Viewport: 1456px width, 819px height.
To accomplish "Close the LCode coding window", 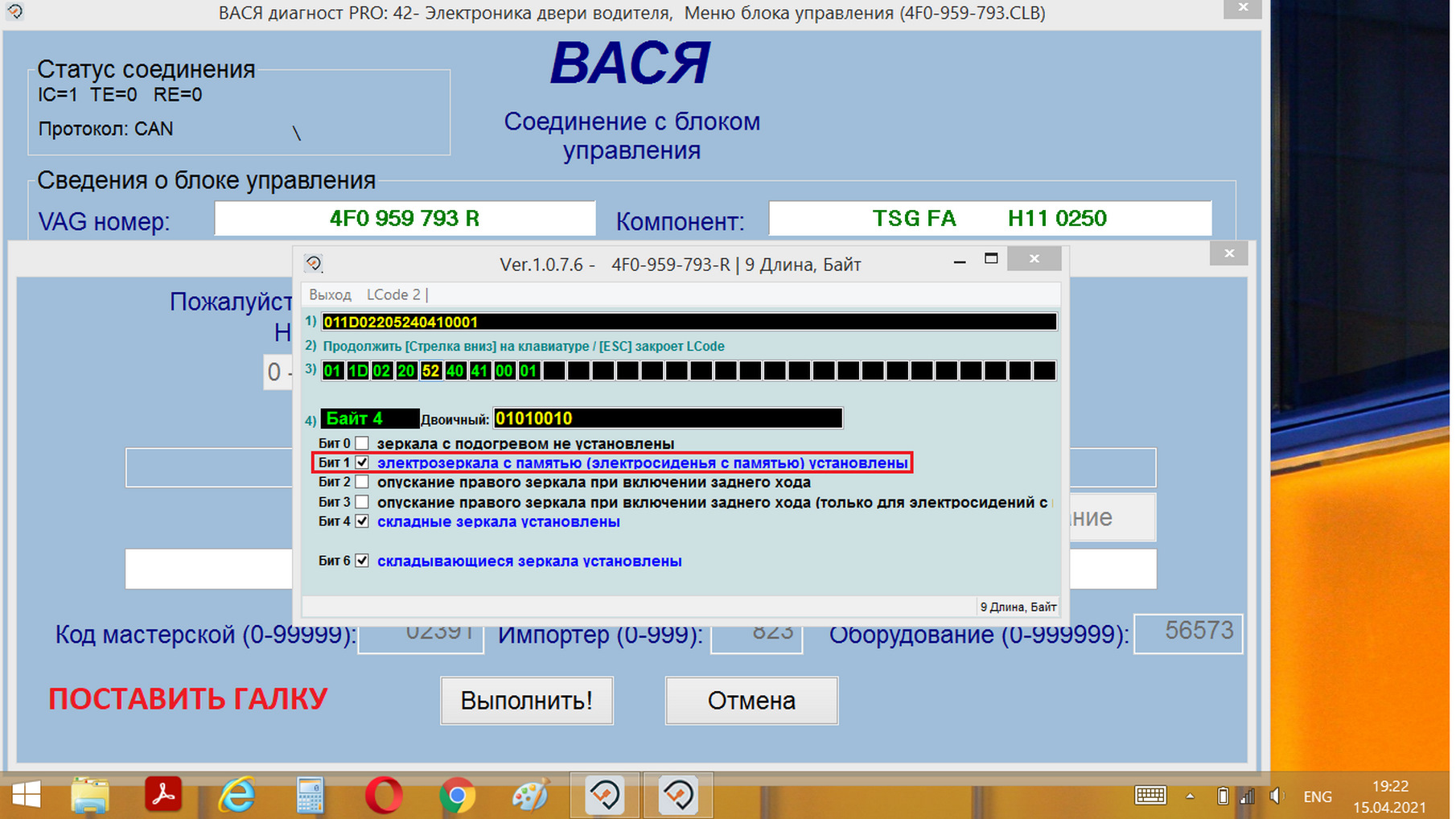I will [1034, 258].
